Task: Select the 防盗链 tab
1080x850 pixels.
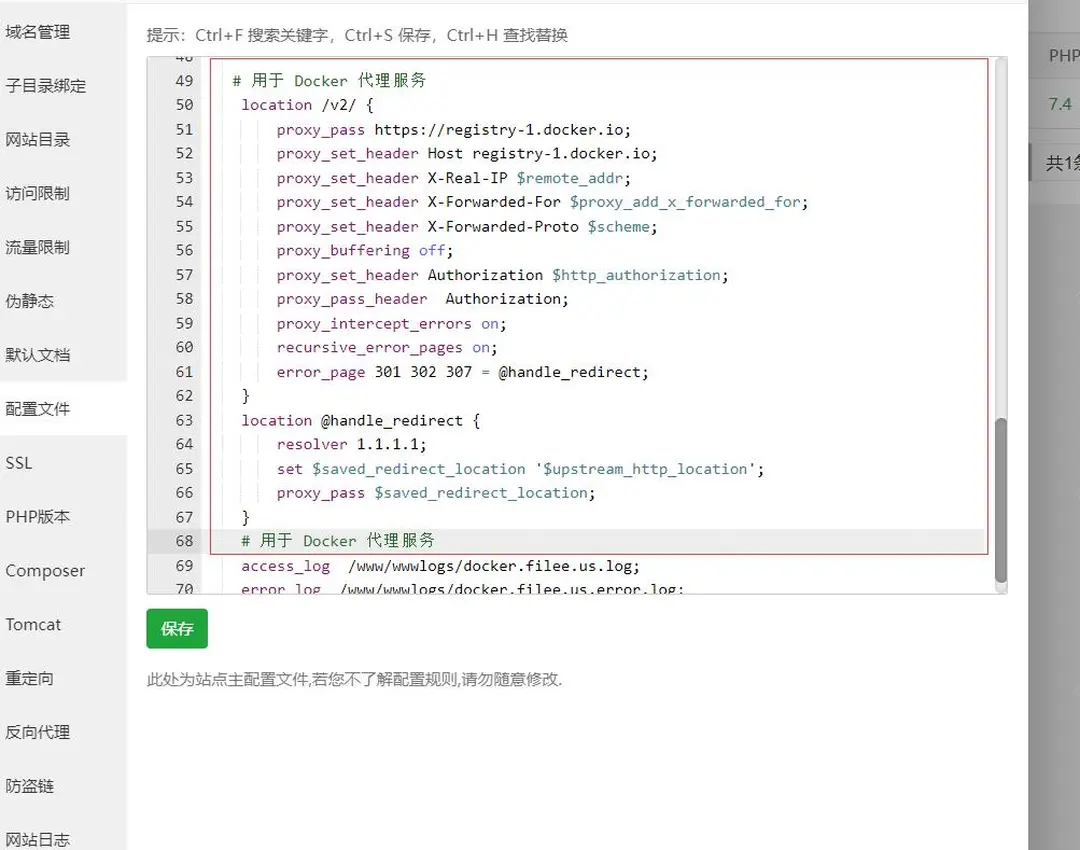Action: point(30,786)
